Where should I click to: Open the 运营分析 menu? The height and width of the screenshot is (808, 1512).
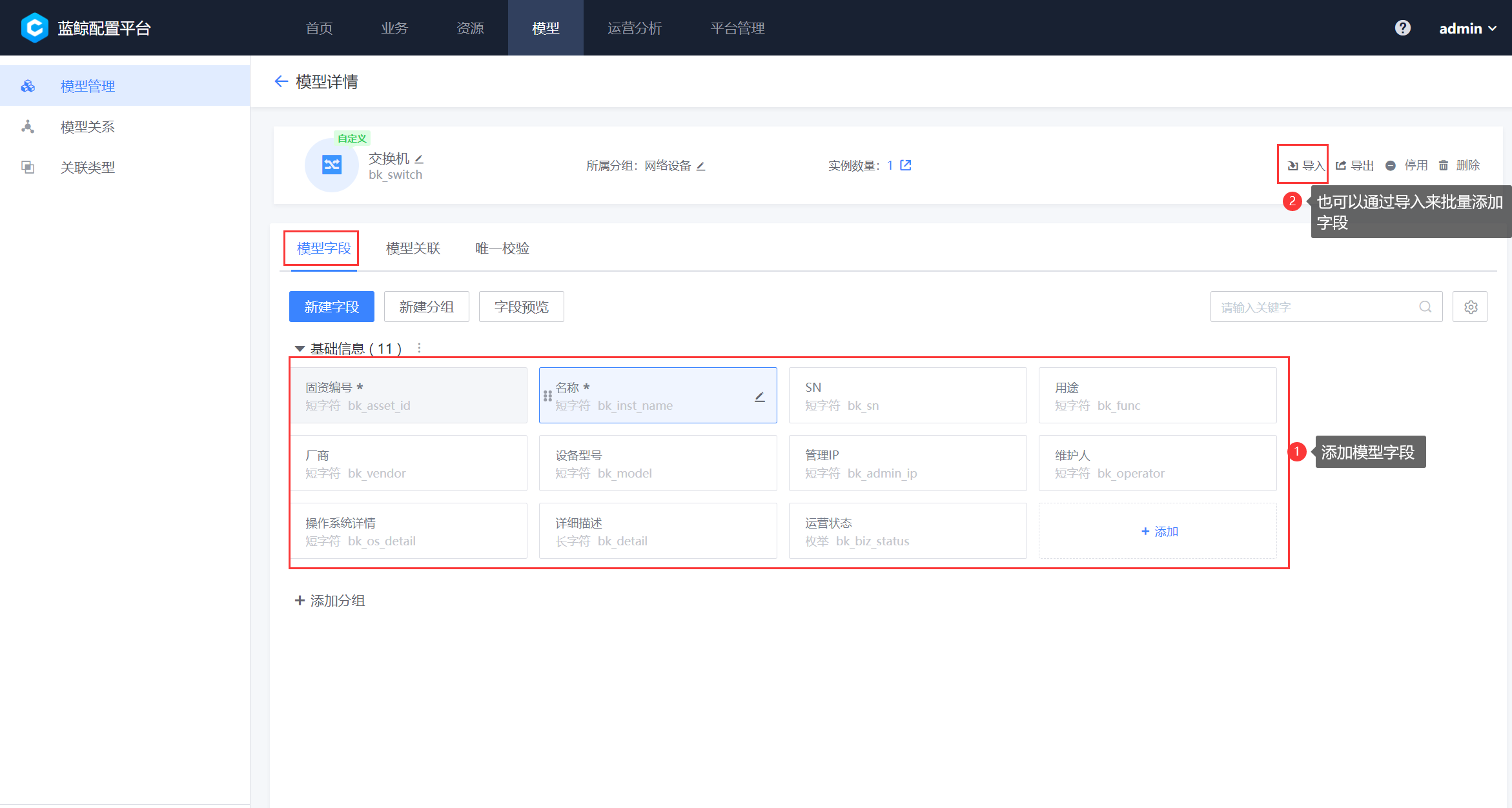(635, 28)
